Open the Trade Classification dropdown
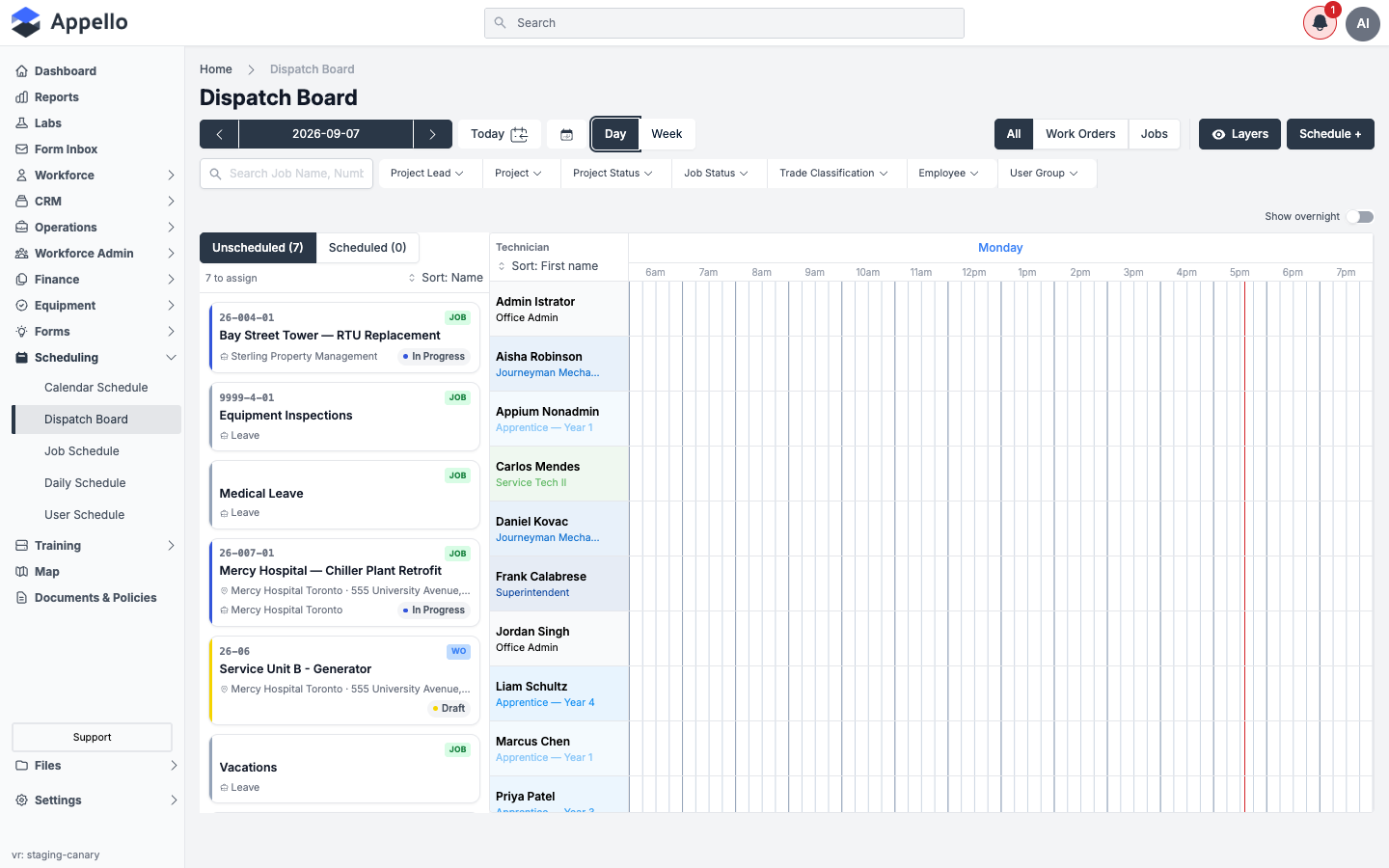The image size is (1389, 868). coord(834,174)
